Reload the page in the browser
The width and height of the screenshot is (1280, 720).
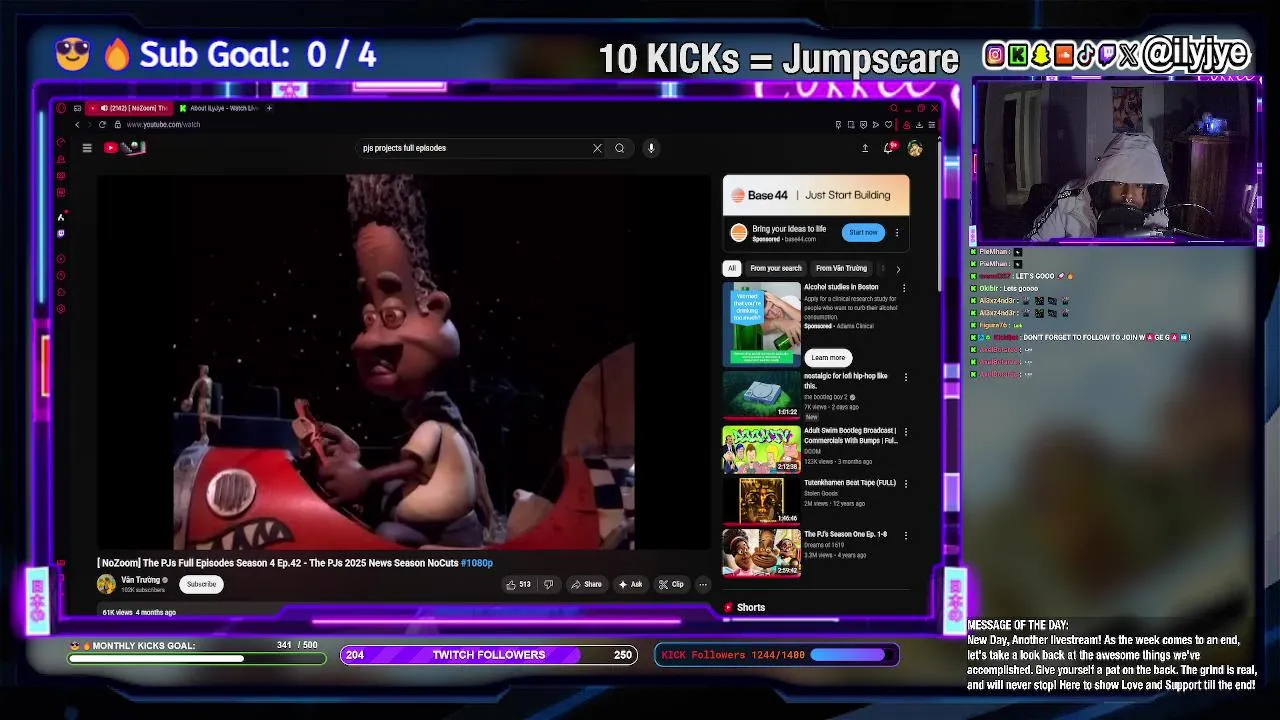102,124
